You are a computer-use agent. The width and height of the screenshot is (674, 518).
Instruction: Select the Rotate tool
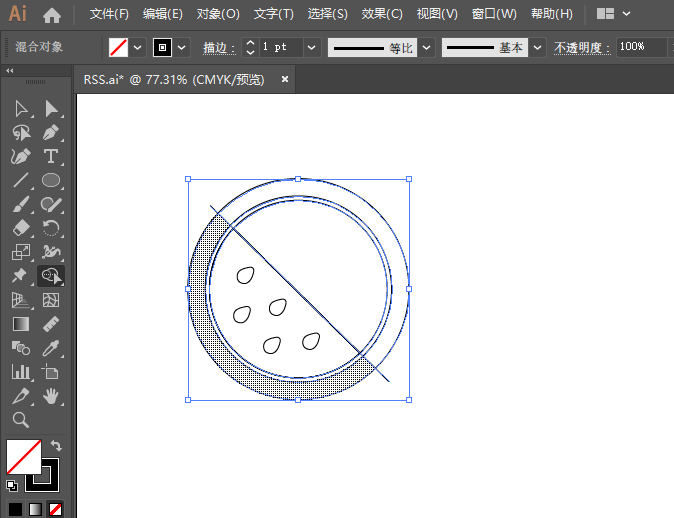click(51, 228)
